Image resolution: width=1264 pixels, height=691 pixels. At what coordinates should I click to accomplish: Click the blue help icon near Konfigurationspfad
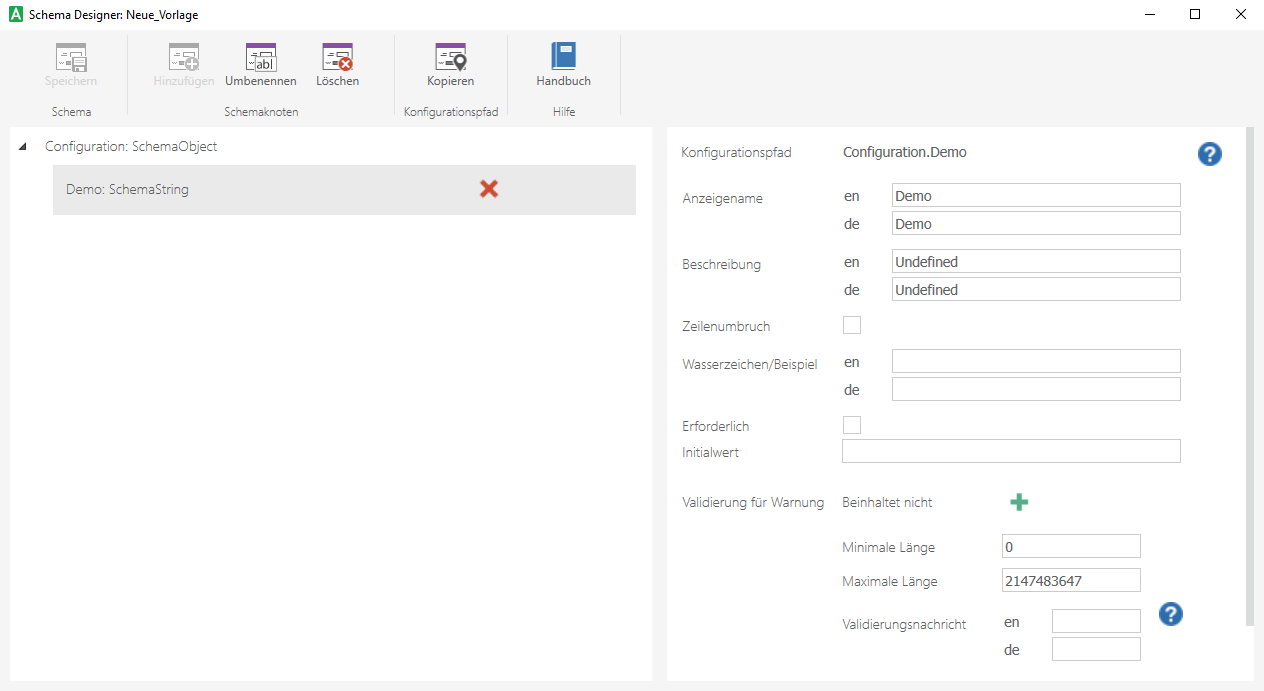(x=1209, y=154)
